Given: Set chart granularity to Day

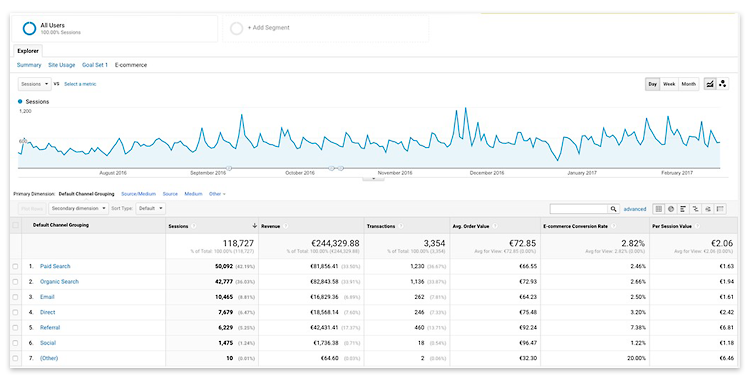Looking at the screenshot, I should [652, 84].
